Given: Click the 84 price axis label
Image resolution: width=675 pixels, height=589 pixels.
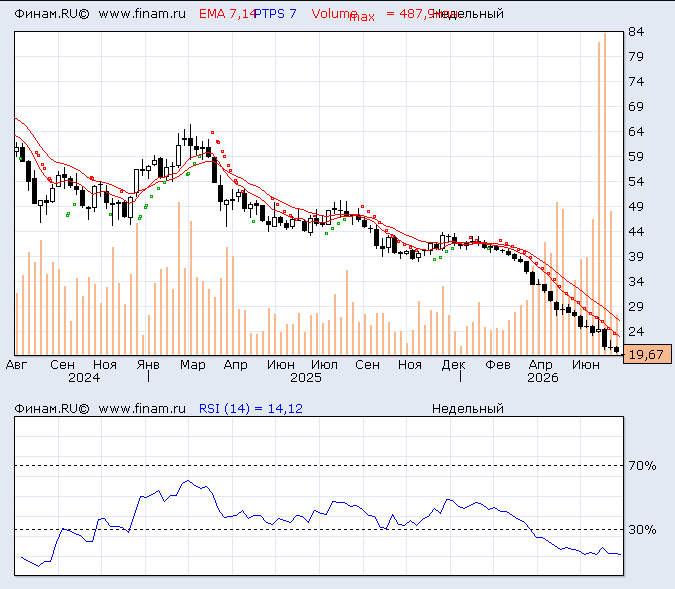Looking at the screenshot, I should (636, 31).
